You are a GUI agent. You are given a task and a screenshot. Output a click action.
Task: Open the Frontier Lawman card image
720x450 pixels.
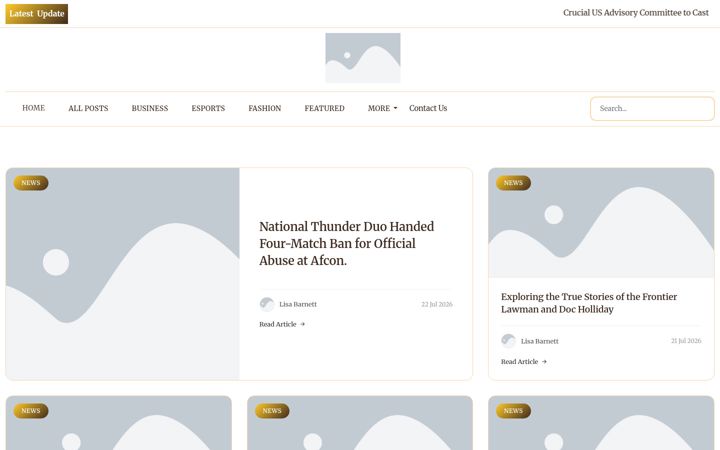point(601,223)
